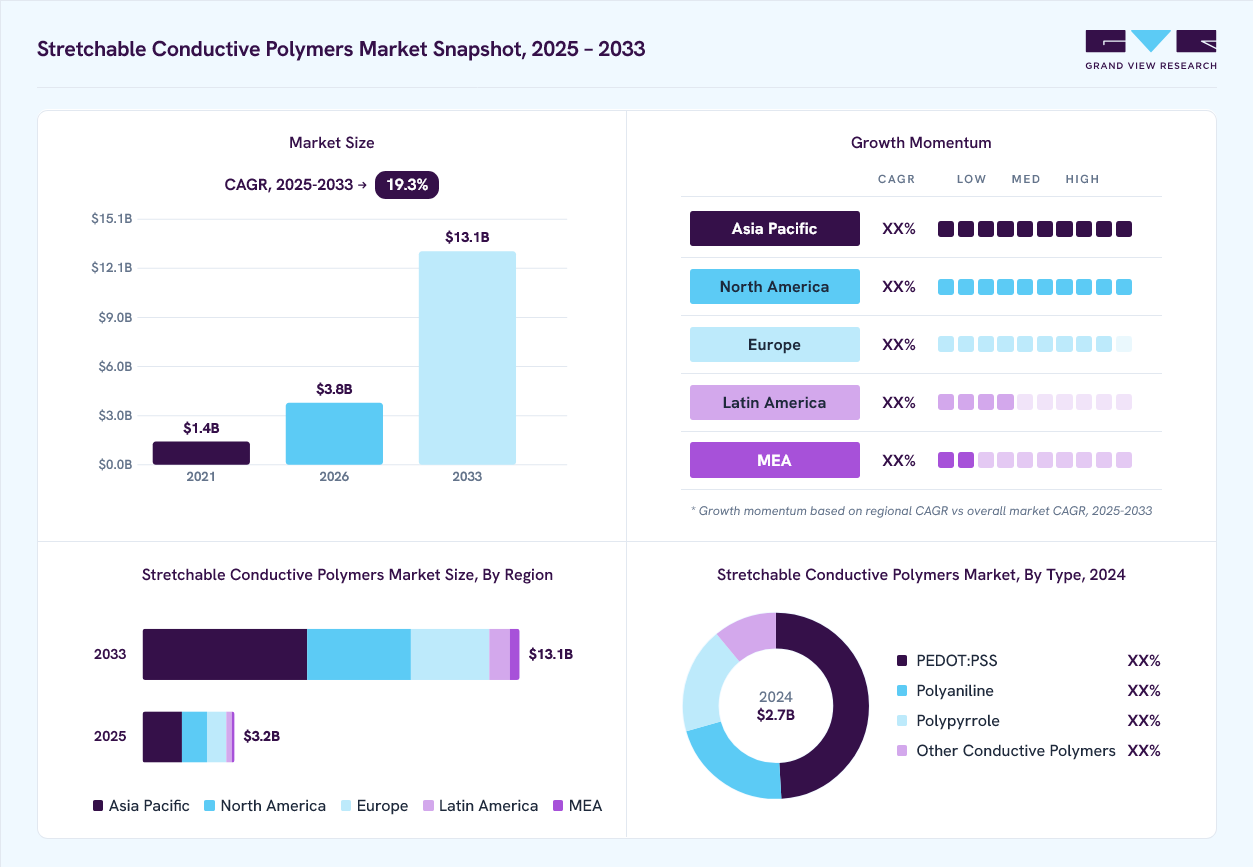This screenshot has height=867, width=1253.
Task: Select the Europe region label
Action: (x=775, y=344)
